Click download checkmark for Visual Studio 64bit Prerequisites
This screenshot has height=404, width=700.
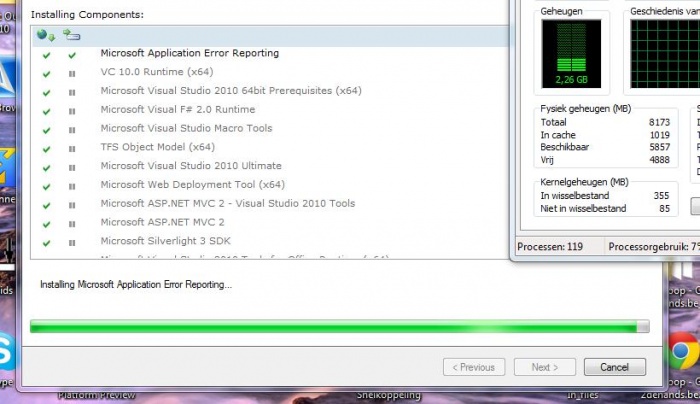click(46, 93)
